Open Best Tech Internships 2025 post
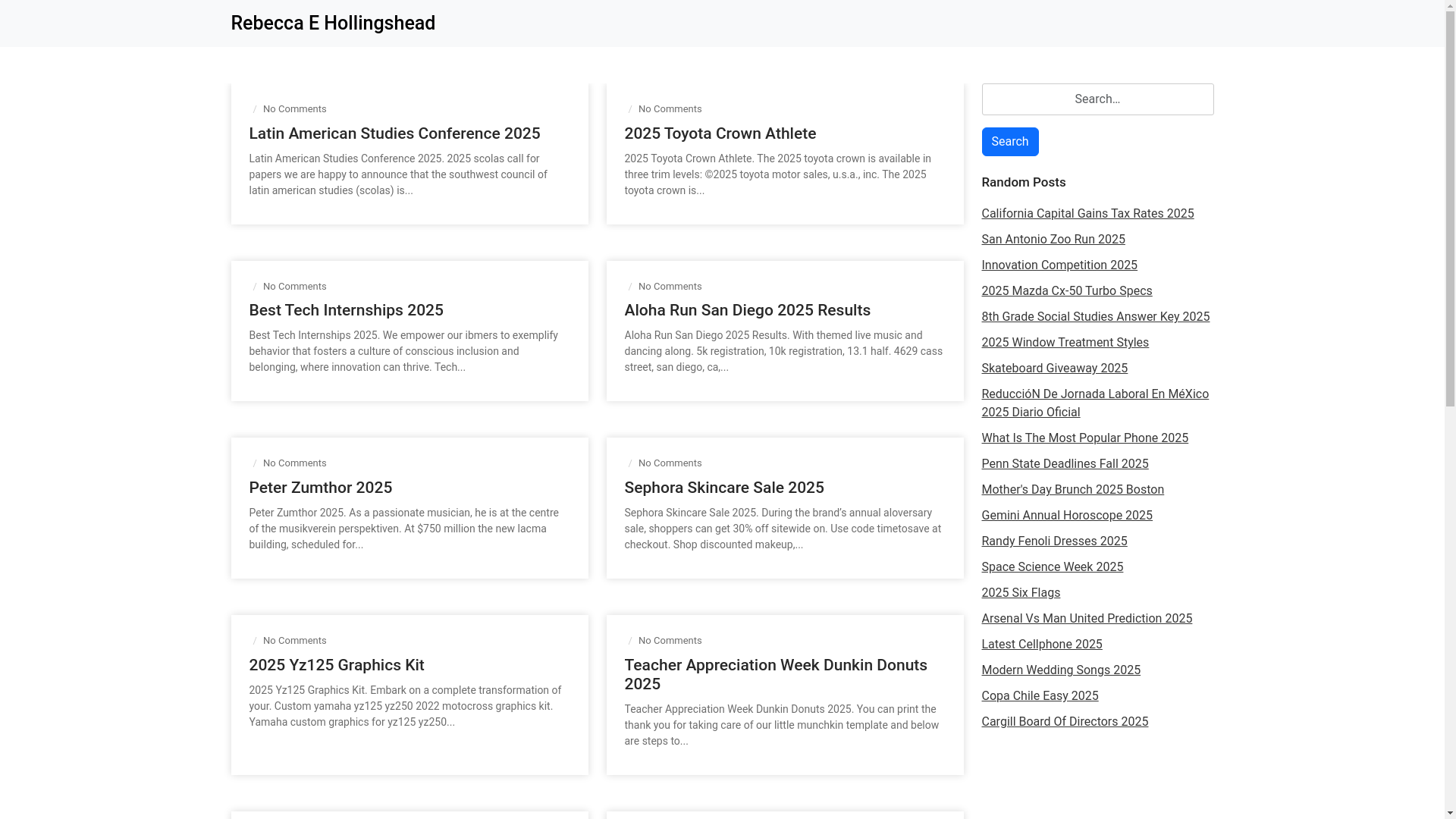This screenshot has height=819, width=1456. [x=346, y=310]
